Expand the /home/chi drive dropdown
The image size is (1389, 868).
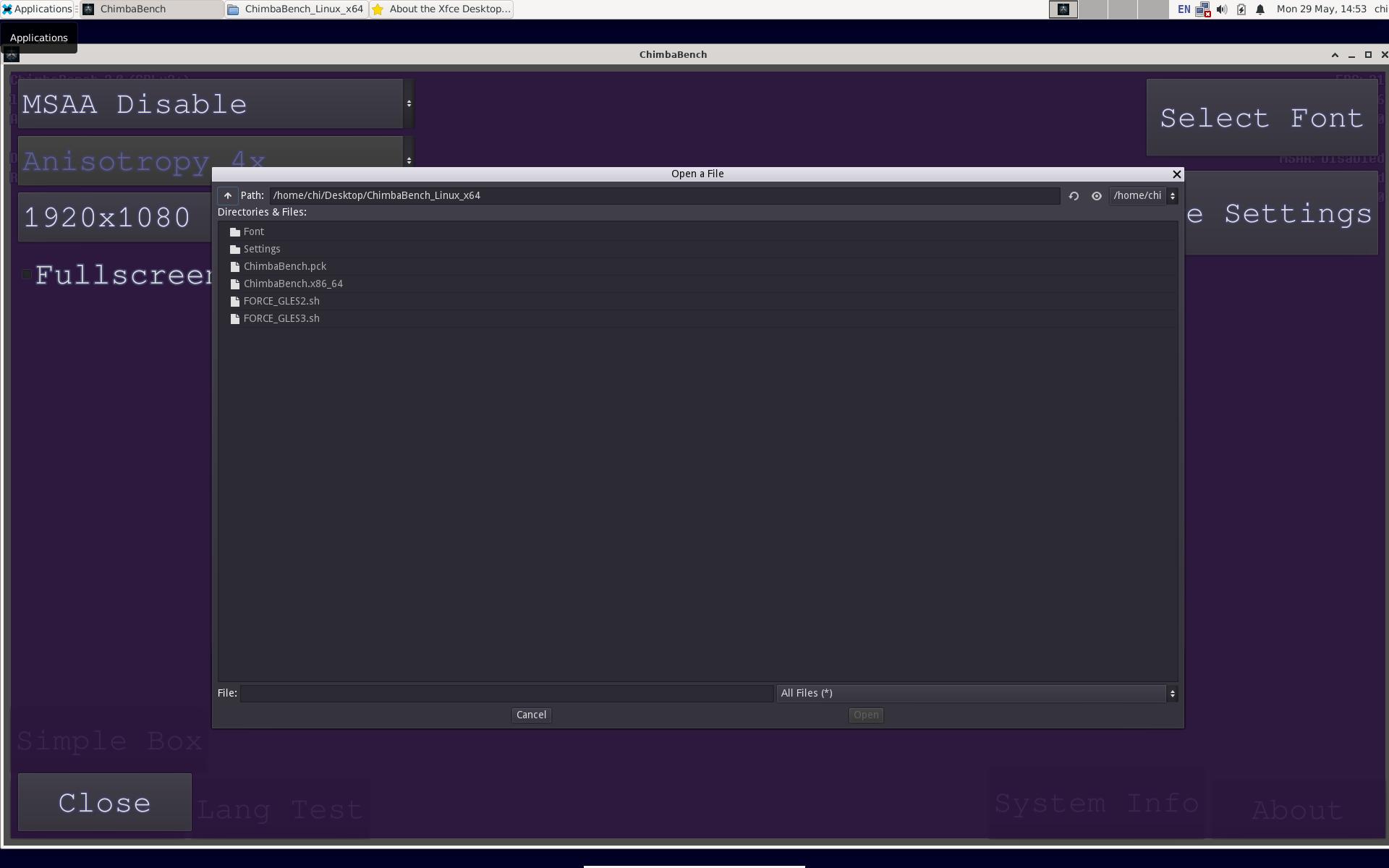click(x=1143, y=196)
